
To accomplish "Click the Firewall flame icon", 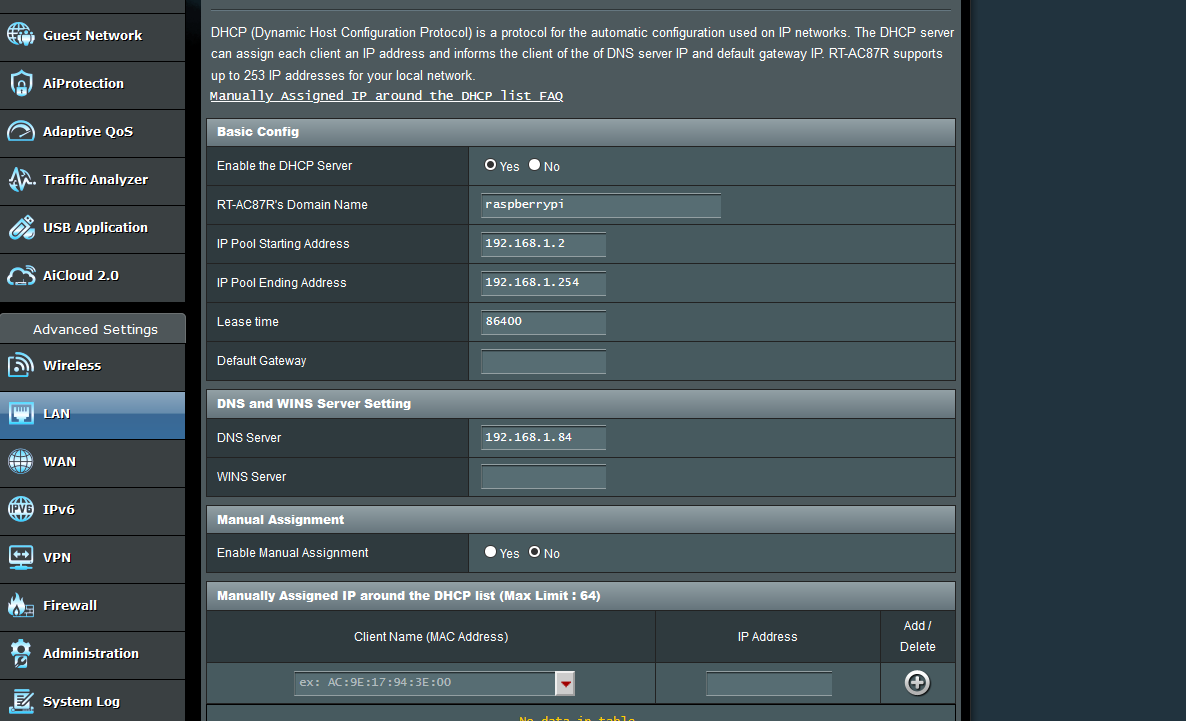I will pyautogui.click(x=21, y=606).
